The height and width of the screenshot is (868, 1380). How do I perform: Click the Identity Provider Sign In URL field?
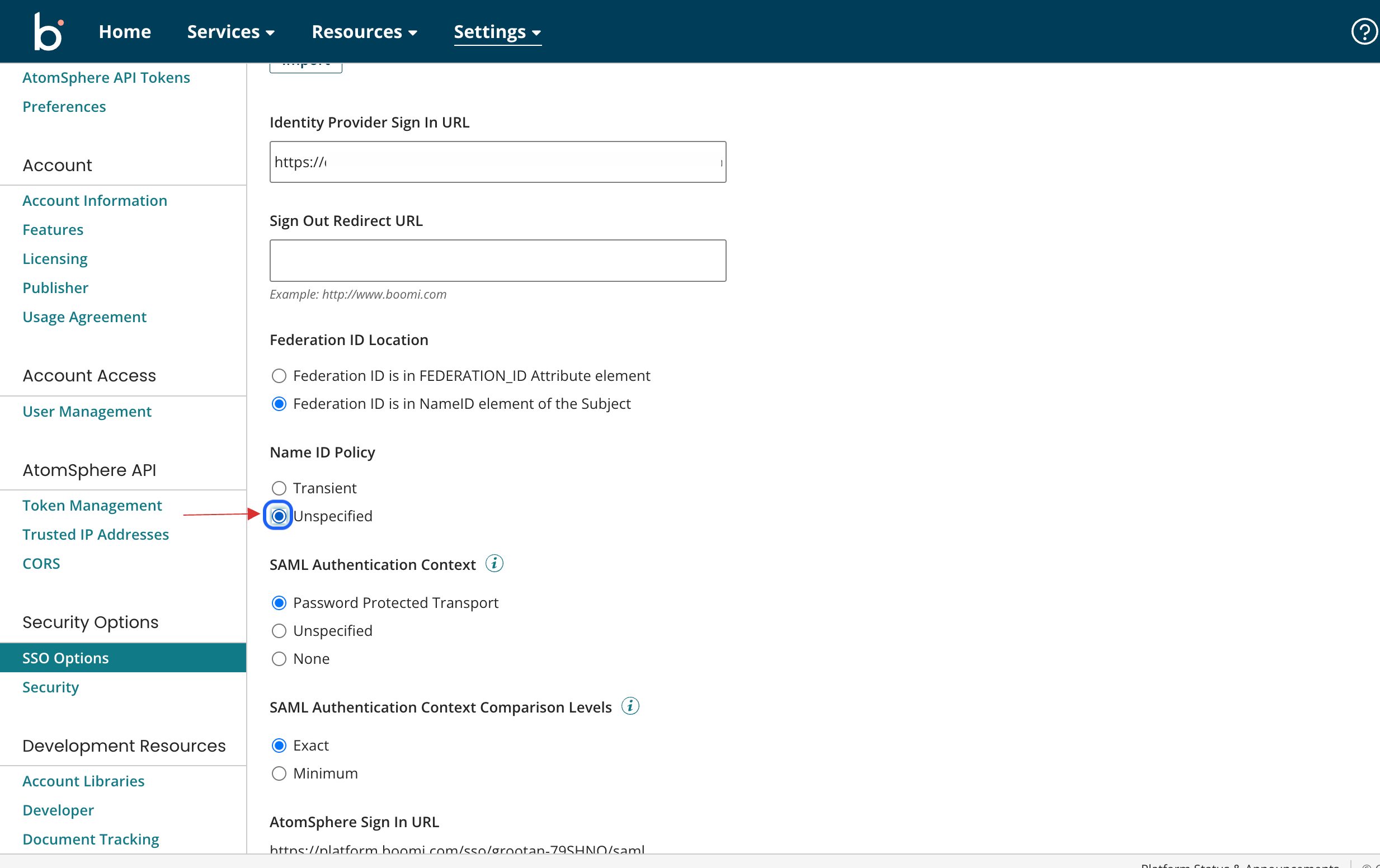point(498,161)
